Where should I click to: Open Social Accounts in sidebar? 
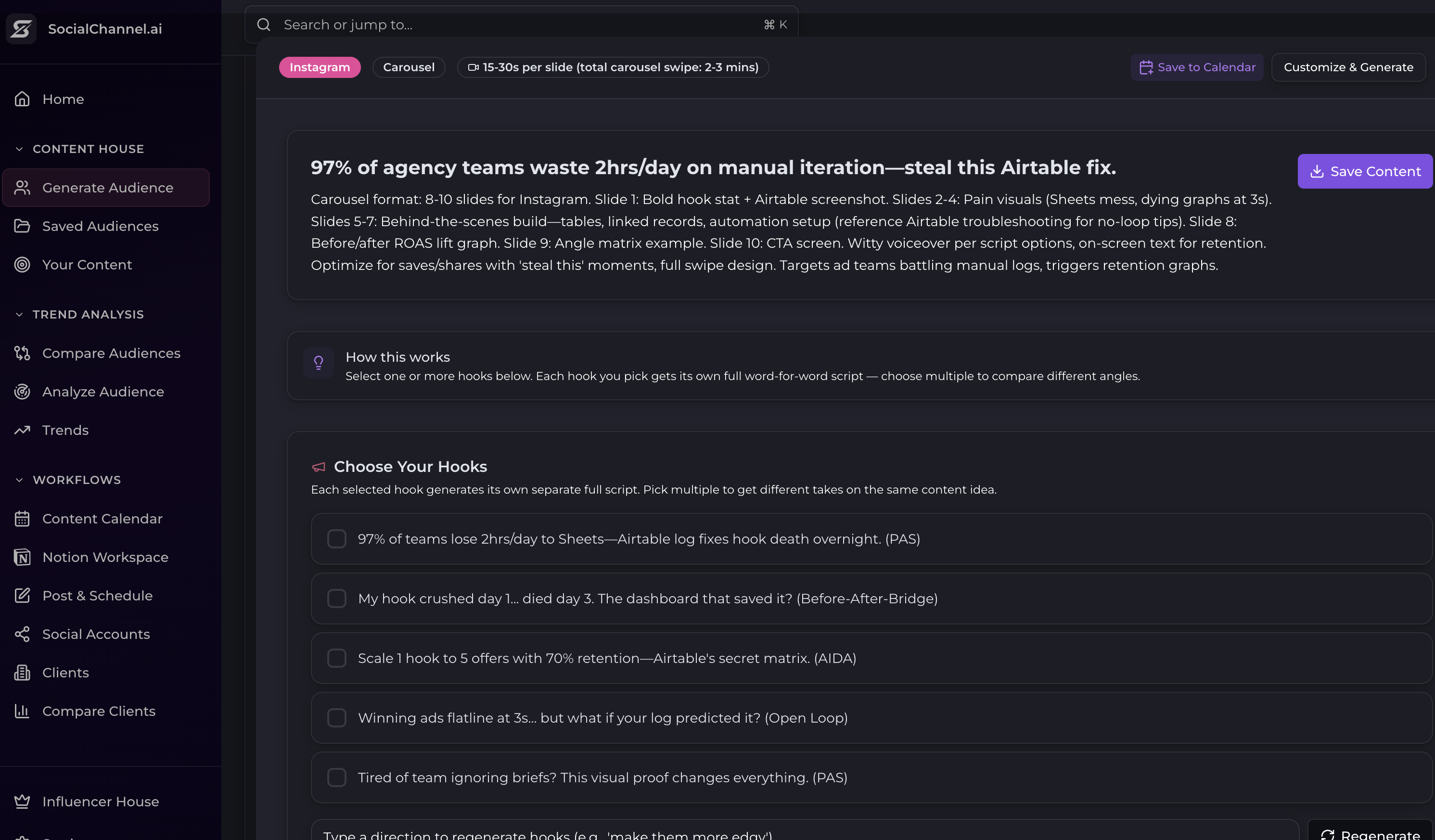click(106, 634)
